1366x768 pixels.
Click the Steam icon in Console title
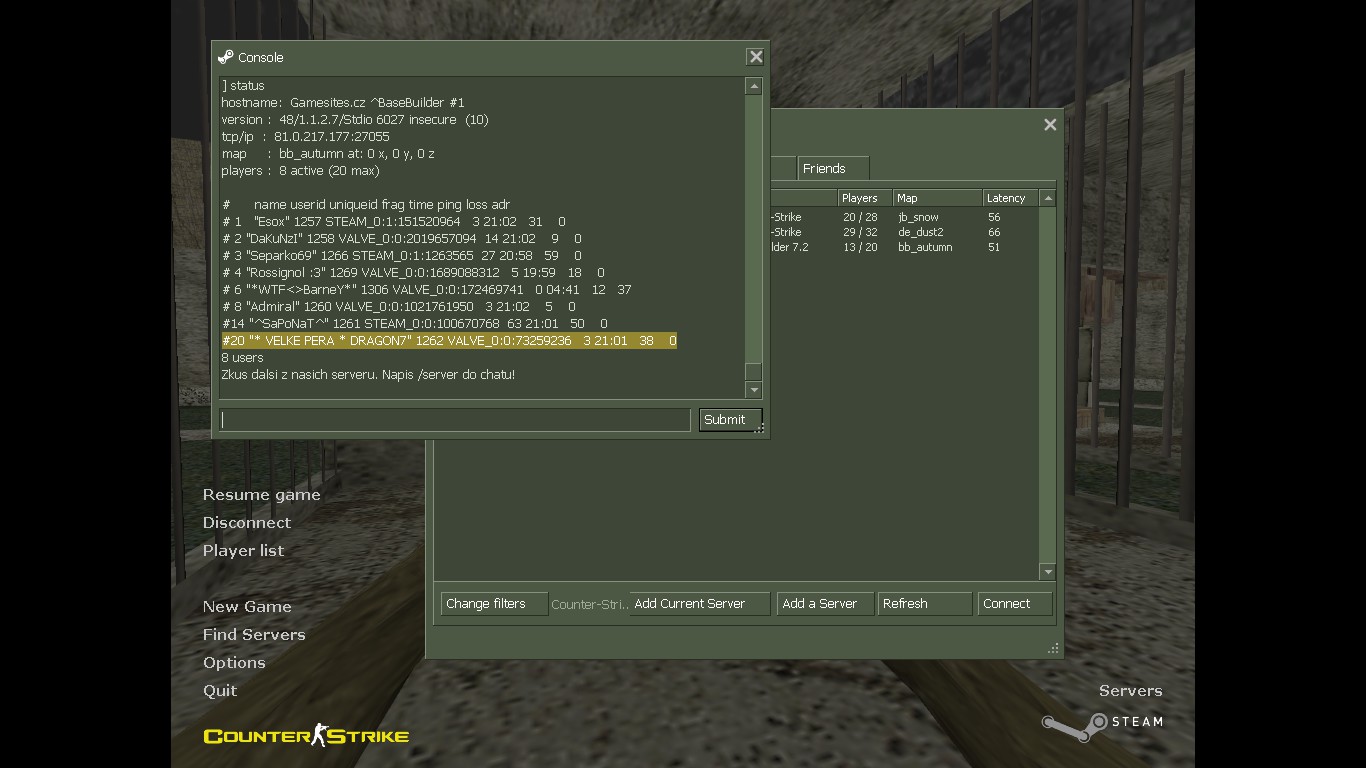pyautogui.click(x=226, y=57)
